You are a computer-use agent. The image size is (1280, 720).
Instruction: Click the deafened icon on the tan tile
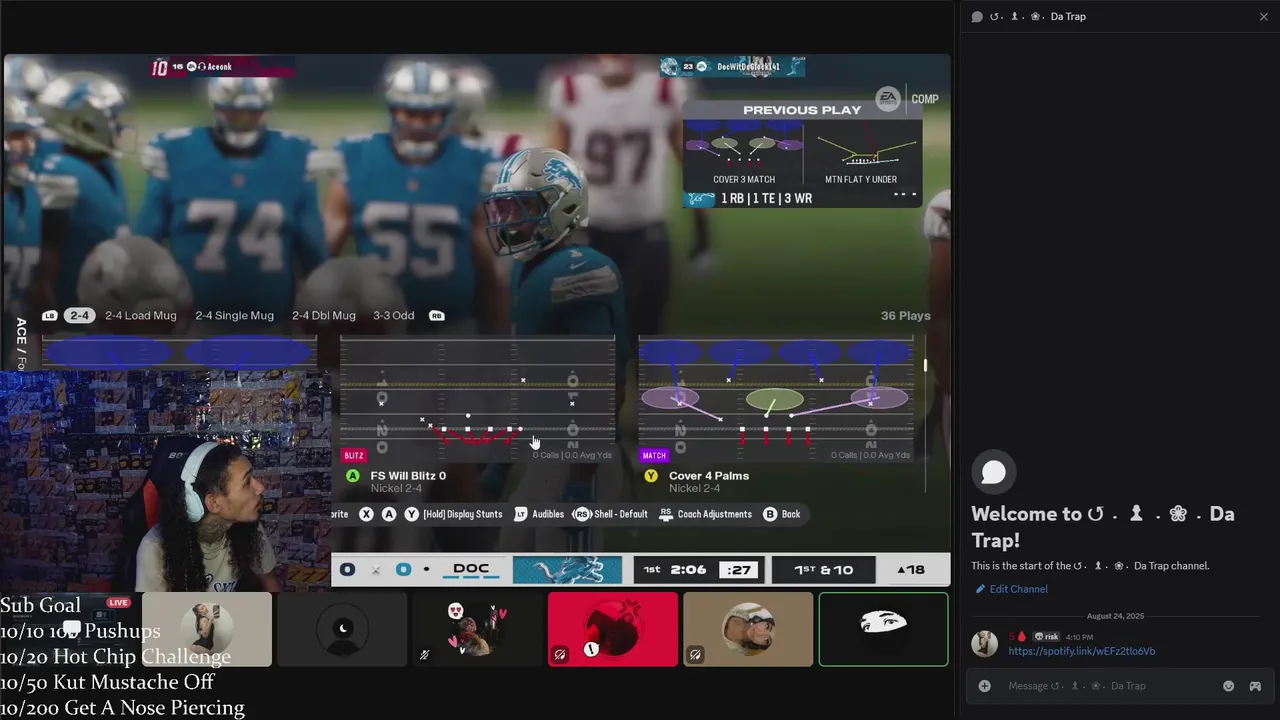coord(695,655)
